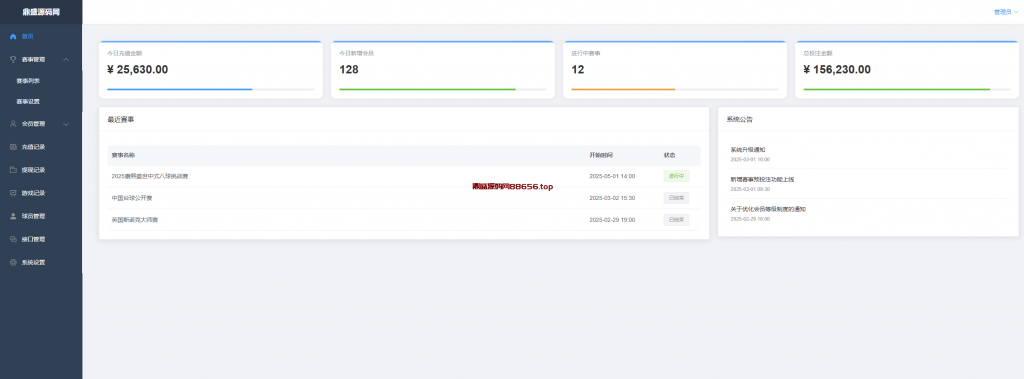Collapse the 赛事管理 submenu arrow

66,59
